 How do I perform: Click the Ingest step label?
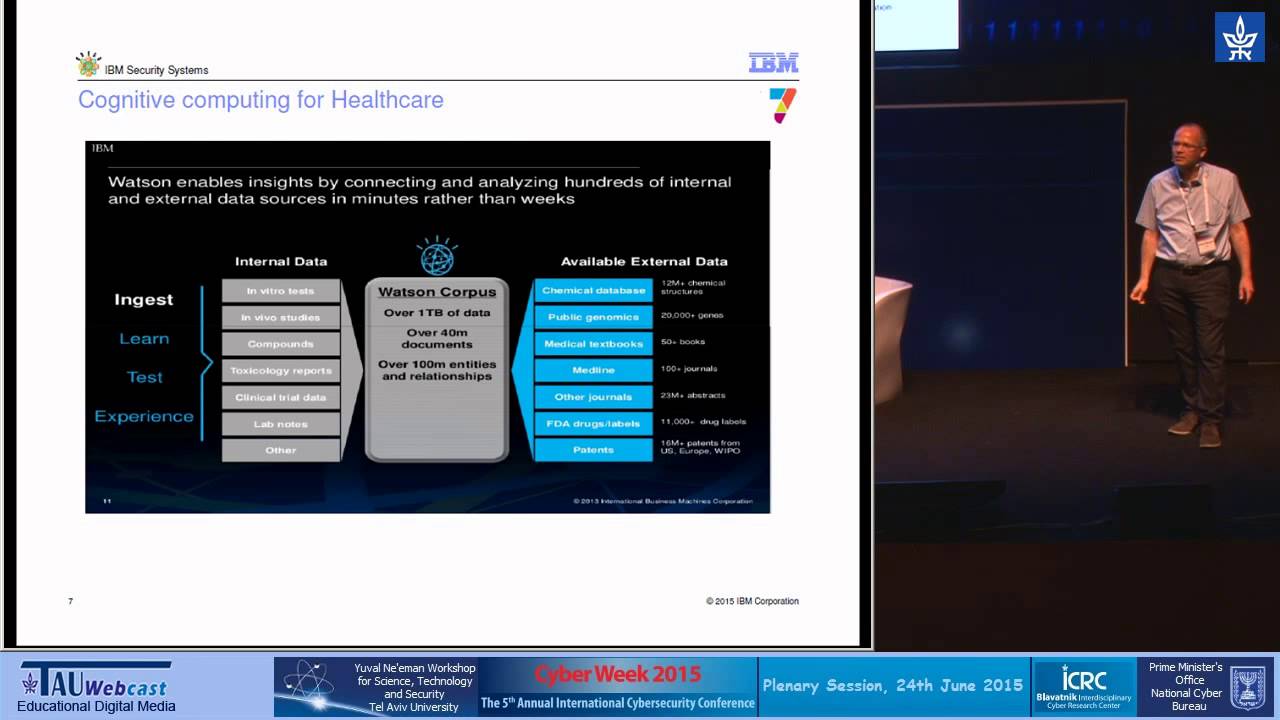click(144, 300)
